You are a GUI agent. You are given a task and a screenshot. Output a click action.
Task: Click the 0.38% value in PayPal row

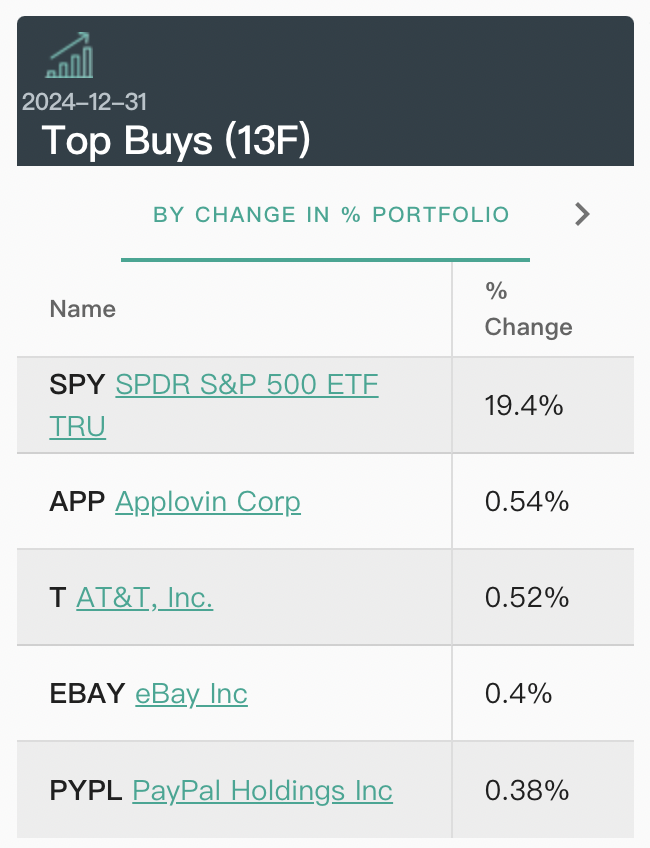coord(527,790)
